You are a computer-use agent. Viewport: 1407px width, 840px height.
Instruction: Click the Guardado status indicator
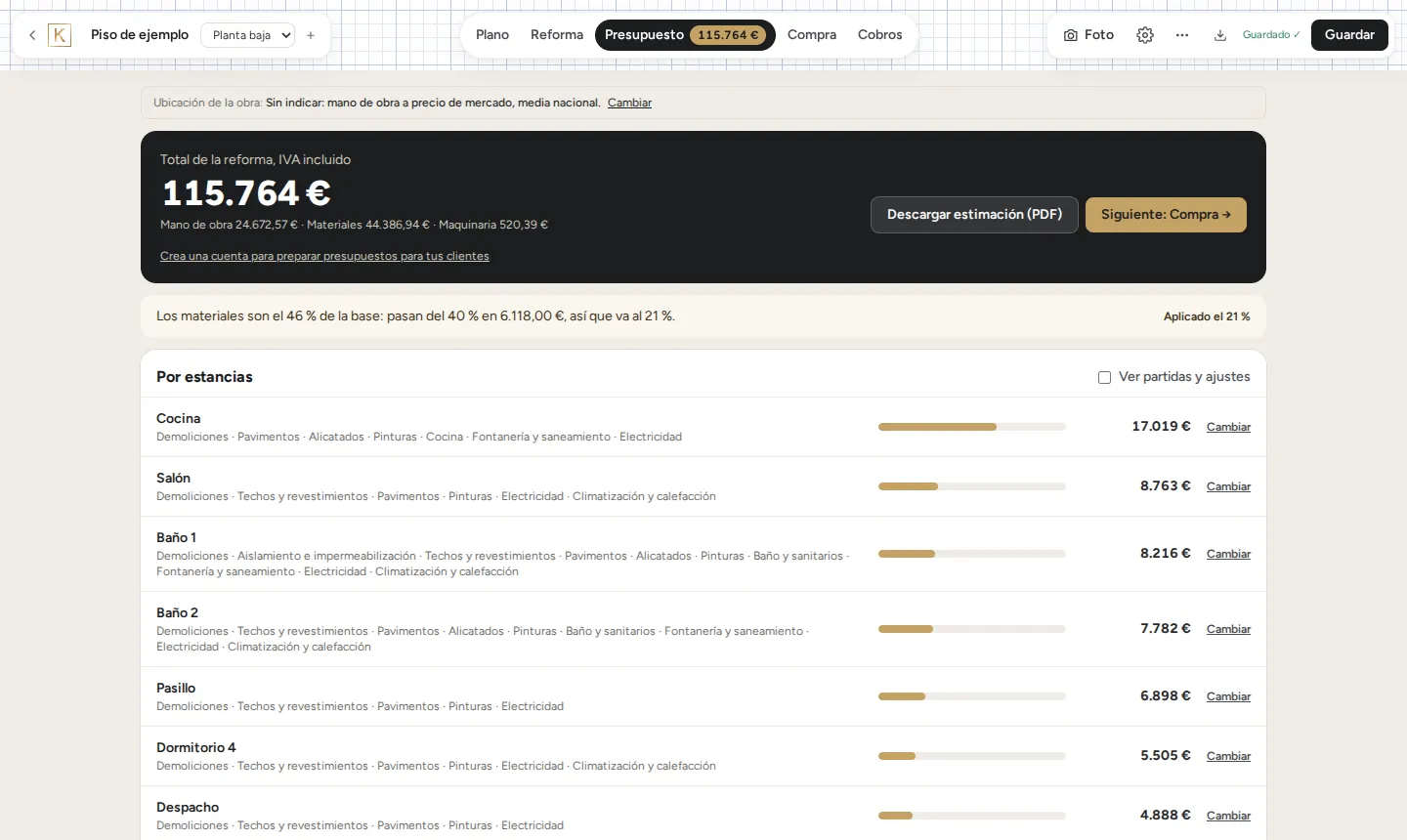pyautogui.click(x=1271, y=35)
